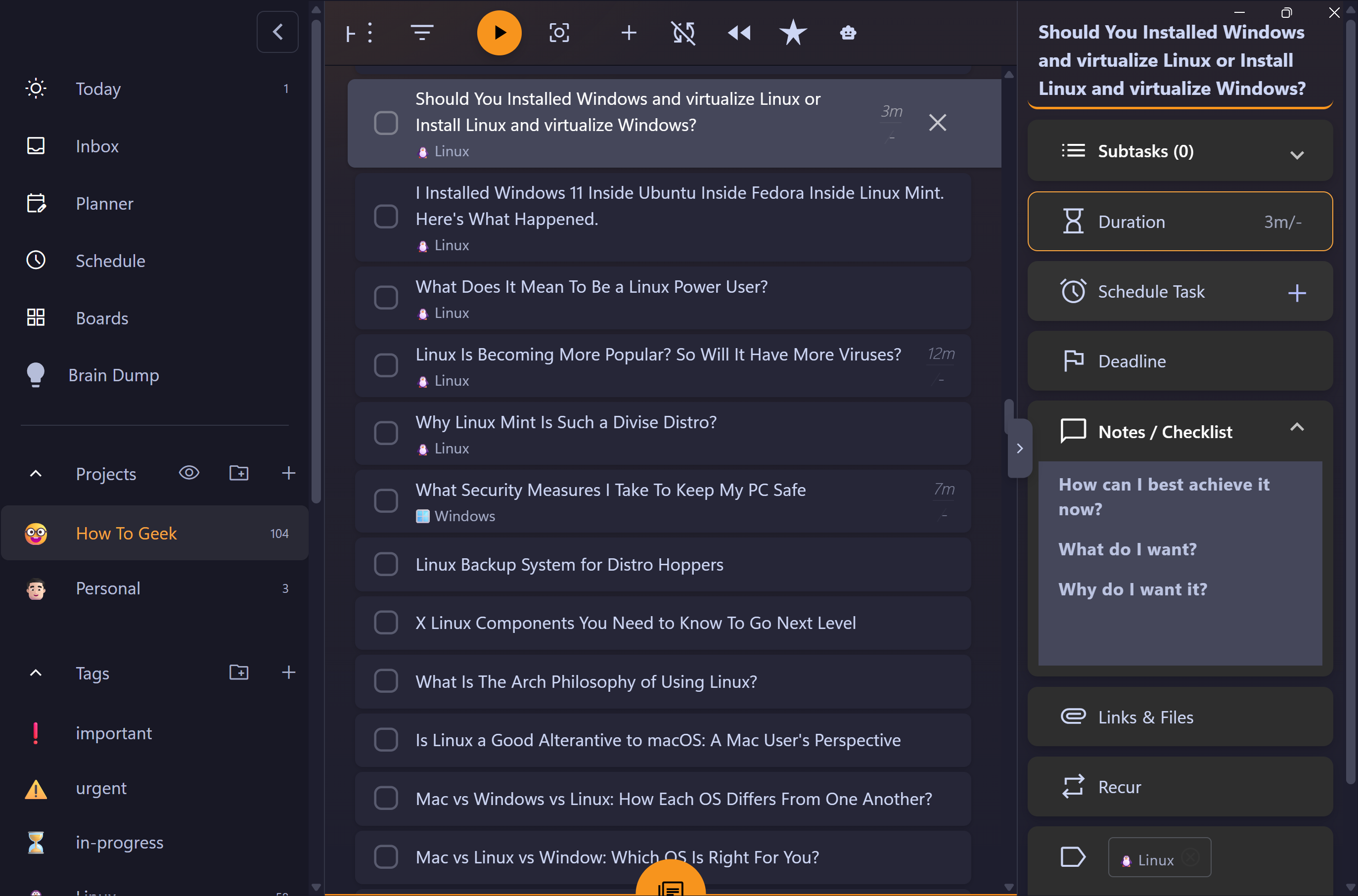Viewport: 1358px width, 896px height.
Task: Set a Deadline for the task
Action: tap(1179, 360)
